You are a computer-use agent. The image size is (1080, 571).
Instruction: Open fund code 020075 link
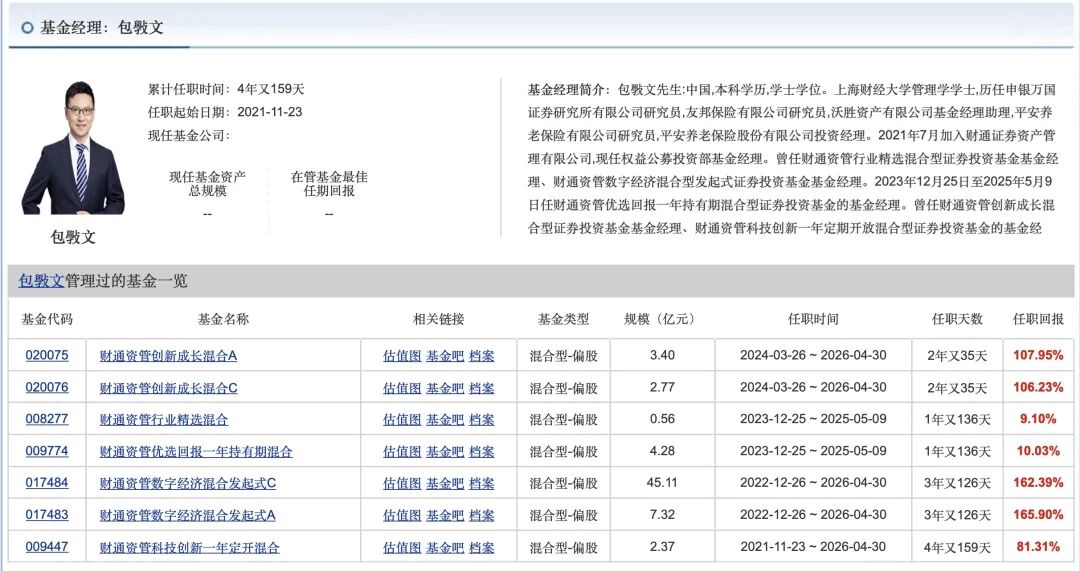[x=47, y=355]
